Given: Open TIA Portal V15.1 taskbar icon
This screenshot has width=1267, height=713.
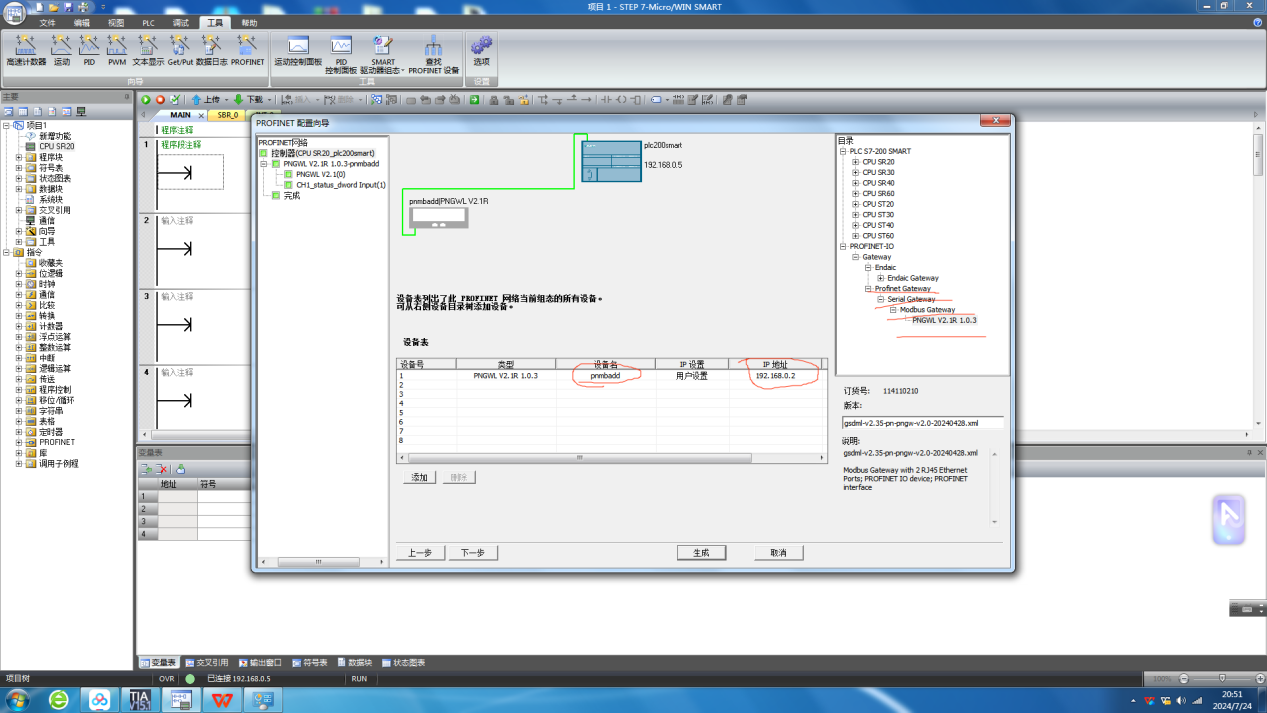Looking at the screenshot, I should point(139,700).
